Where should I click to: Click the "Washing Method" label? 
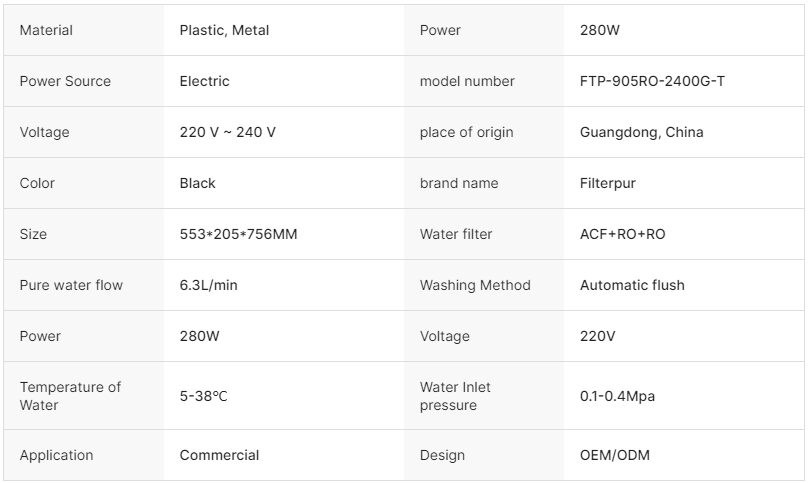(x=475, y=285)
